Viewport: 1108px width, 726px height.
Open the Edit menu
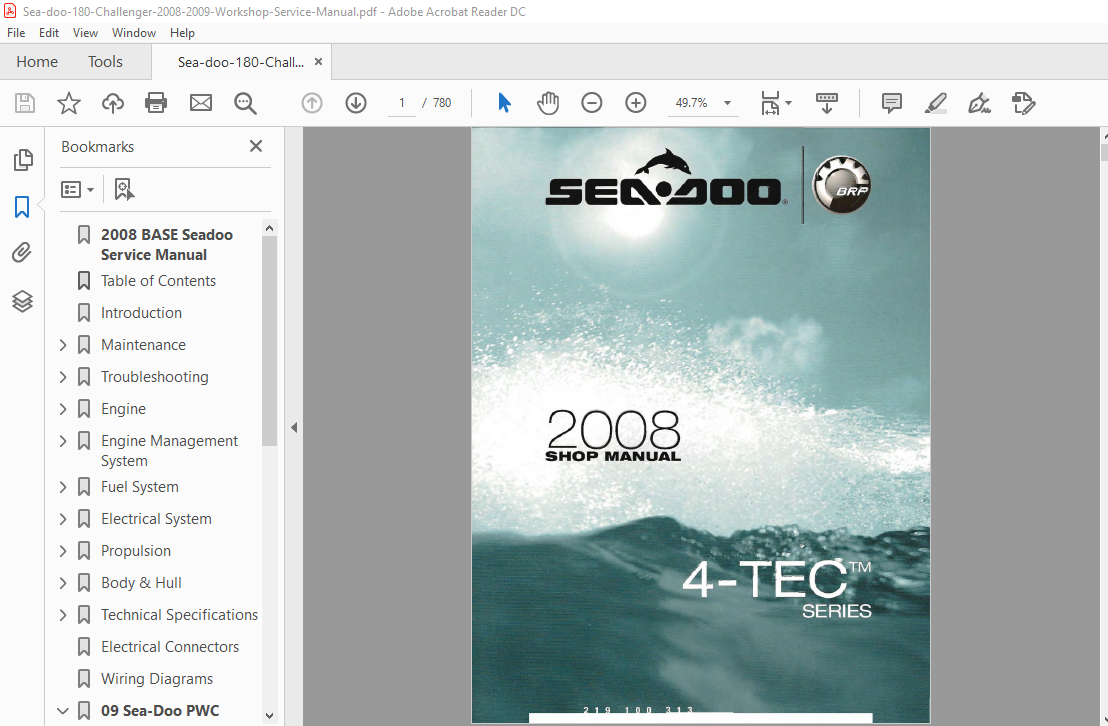click(x=49, y=33)
